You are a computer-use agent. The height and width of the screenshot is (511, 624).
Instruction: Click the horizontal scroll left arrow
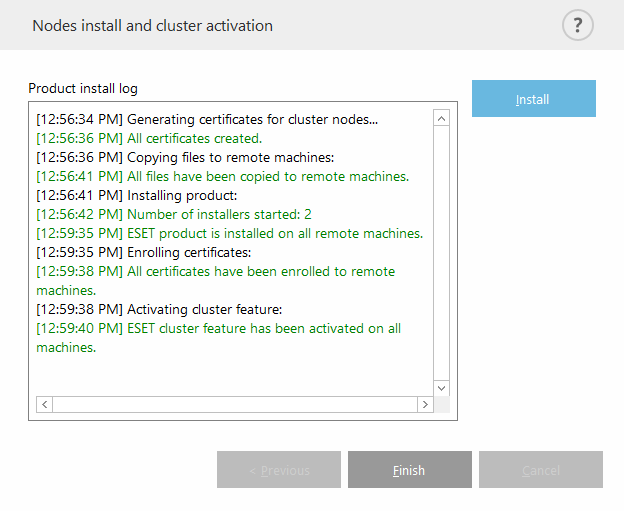44,404
